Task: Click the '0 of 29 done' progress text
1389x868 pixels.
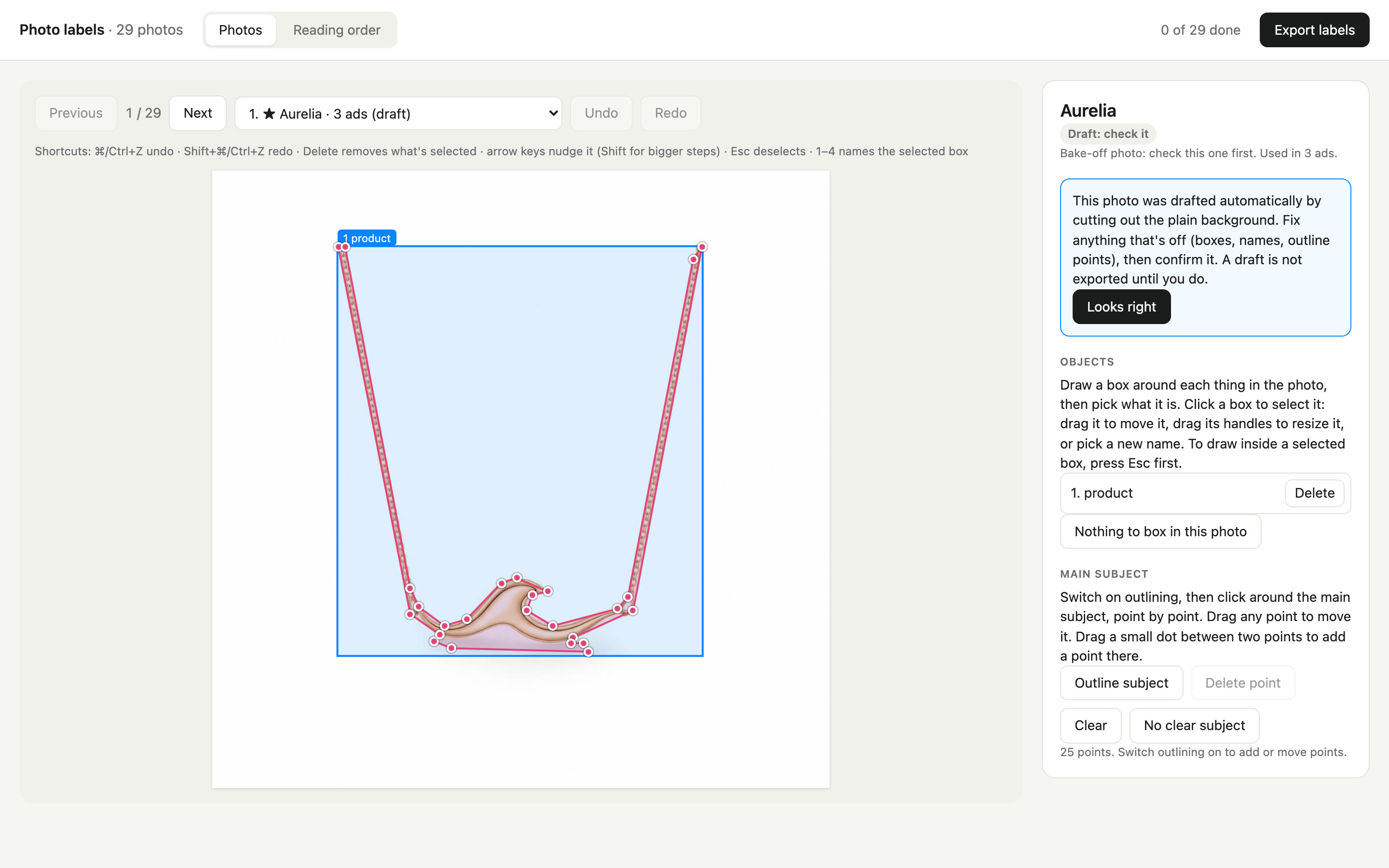Action: (1200, 30)
